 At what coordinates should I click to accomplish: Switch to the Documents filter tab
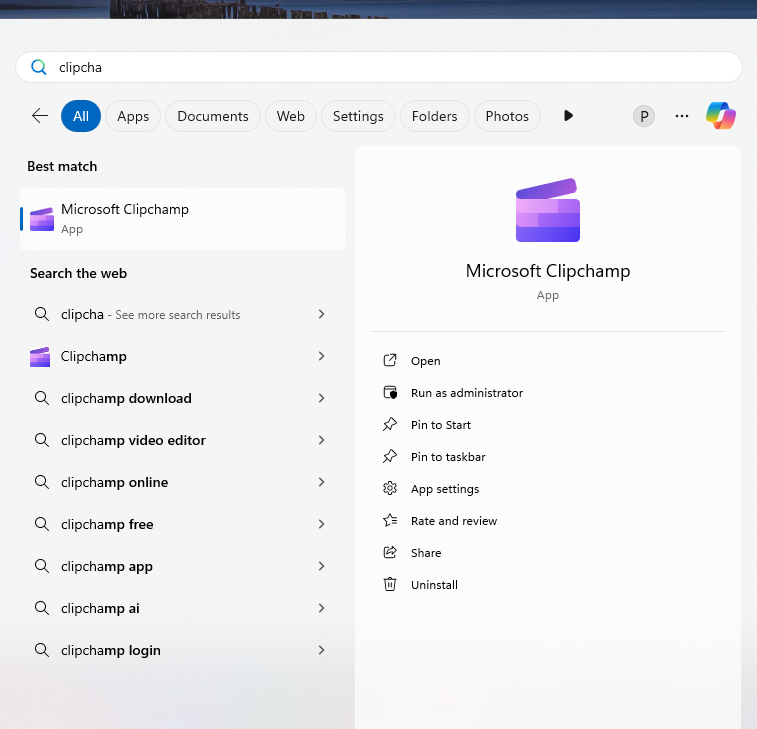point(213,116)
